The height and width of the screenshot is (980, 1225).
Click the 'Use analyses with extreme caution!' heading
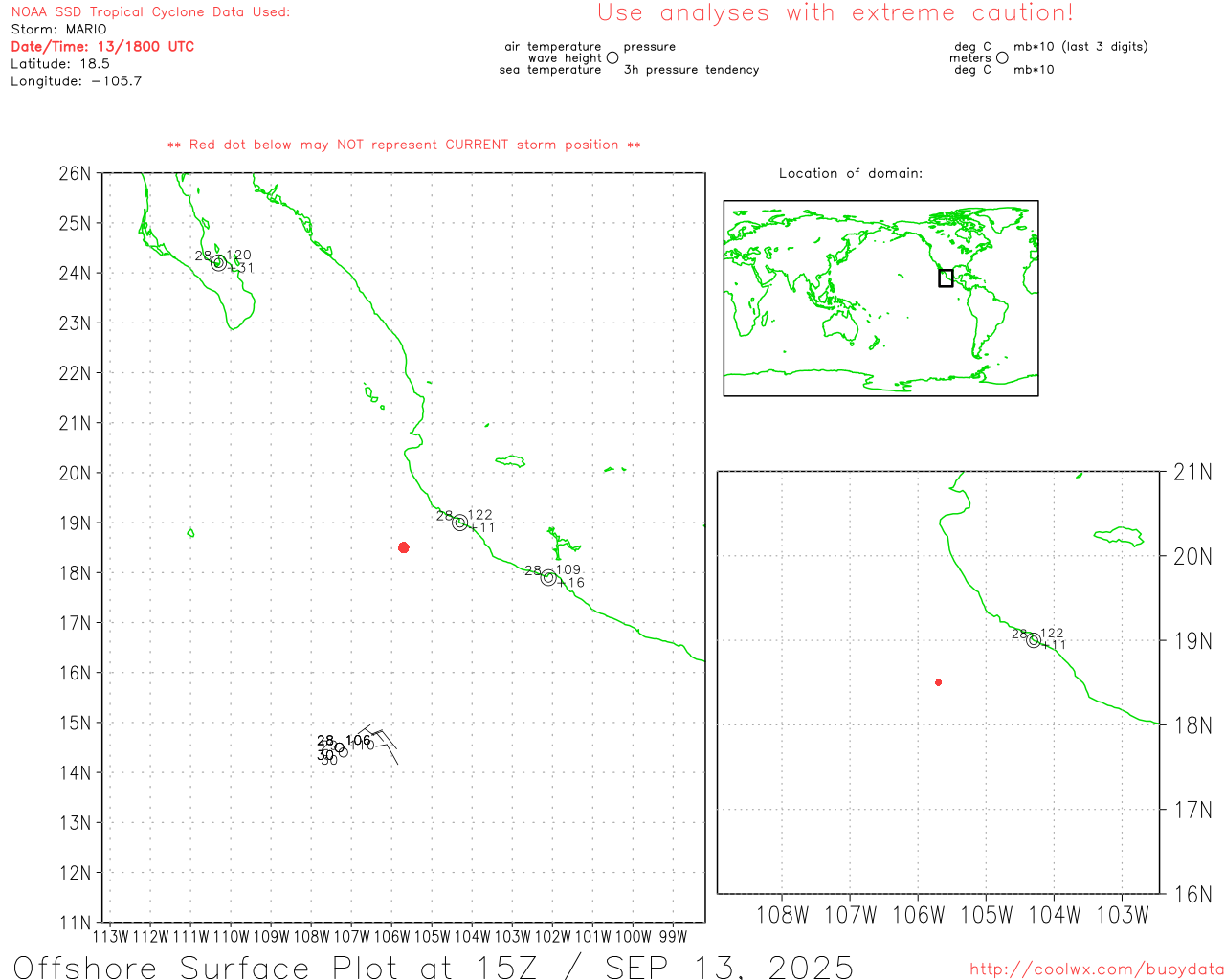click(835, 13)
